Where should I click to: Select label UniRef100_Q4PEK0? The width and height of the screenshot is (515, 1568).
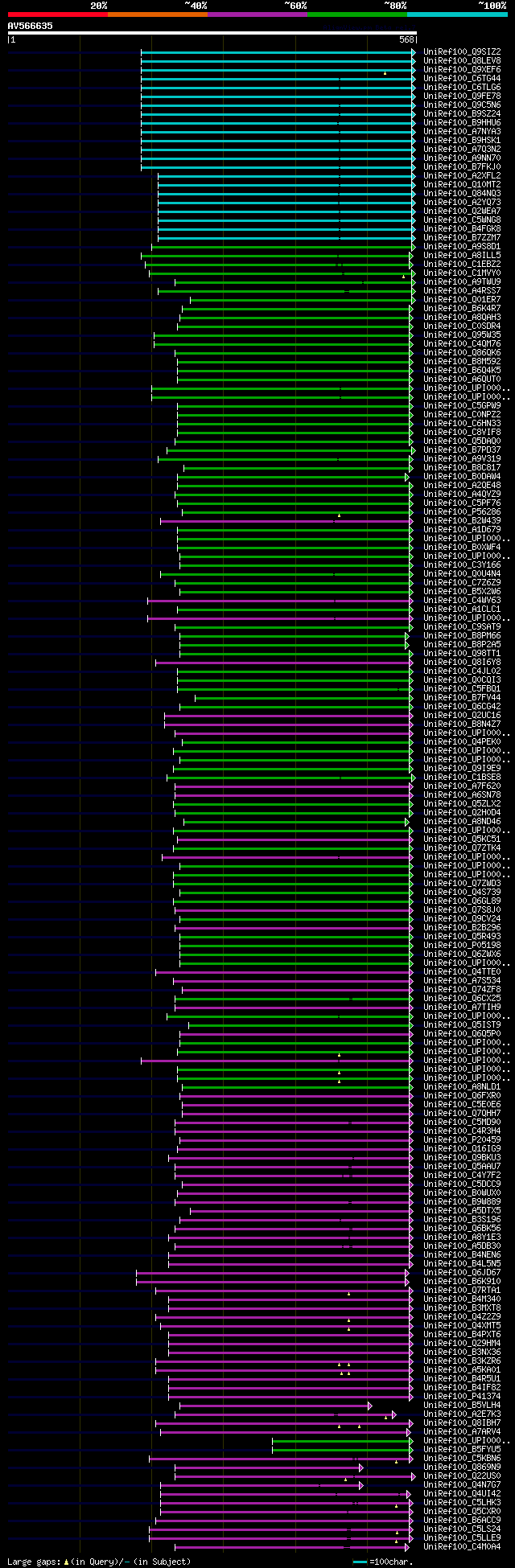coord(462,742)
